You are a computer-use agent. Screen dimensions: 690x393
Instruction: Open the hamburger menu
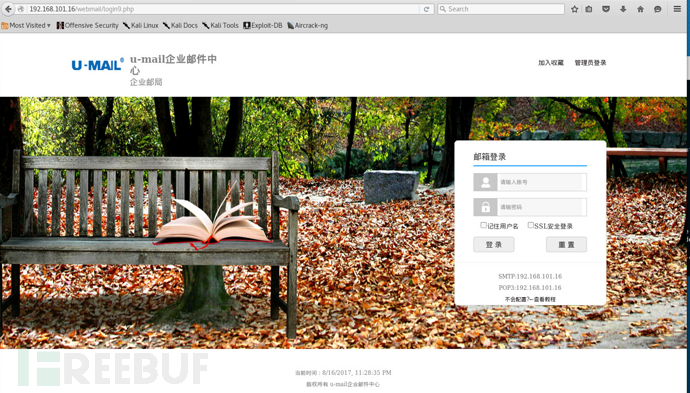pyautogui.click(x=677, y=9)
